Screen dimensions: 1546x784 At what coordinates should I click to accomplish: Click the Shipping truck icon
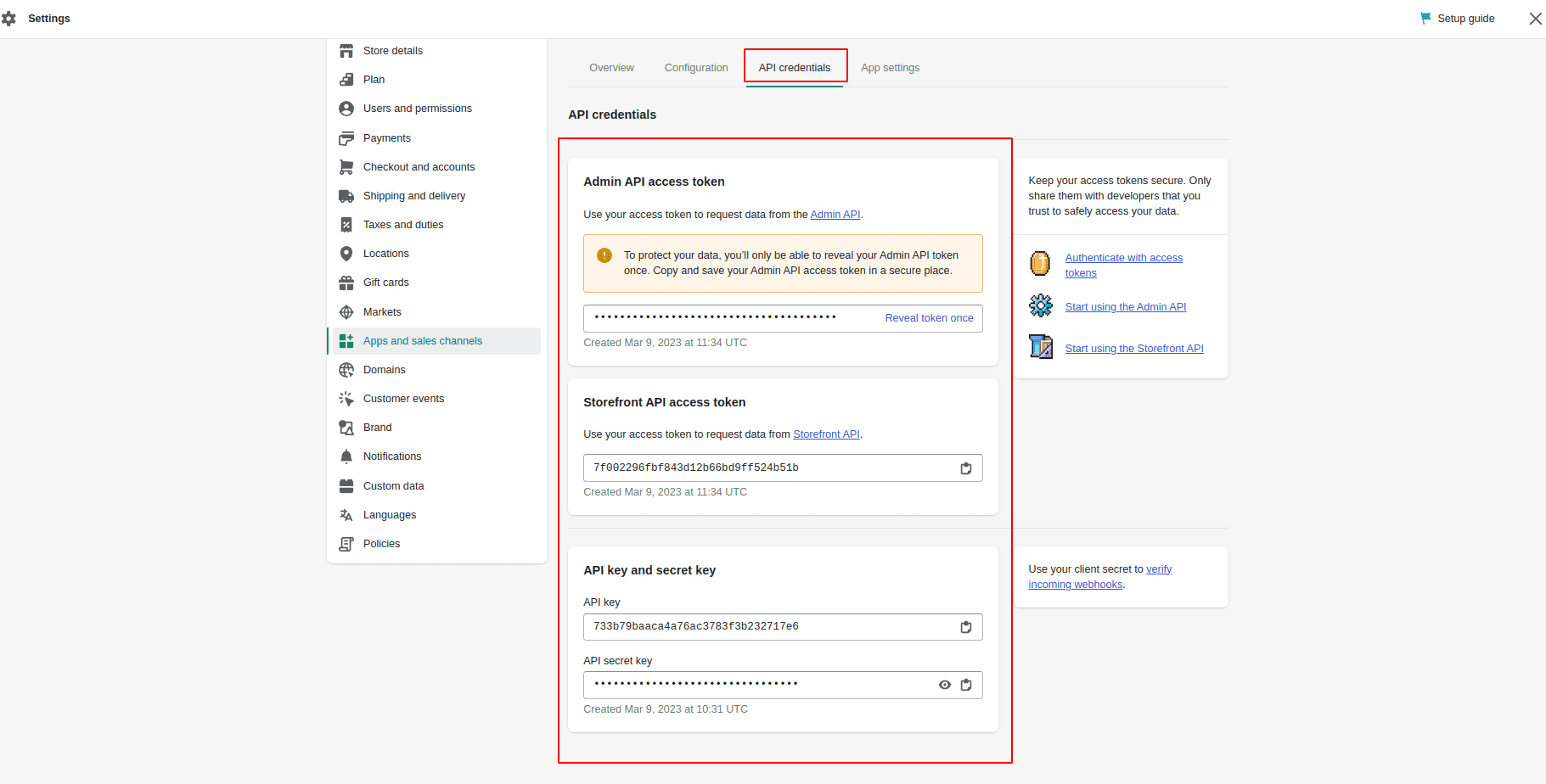(346, 196)
